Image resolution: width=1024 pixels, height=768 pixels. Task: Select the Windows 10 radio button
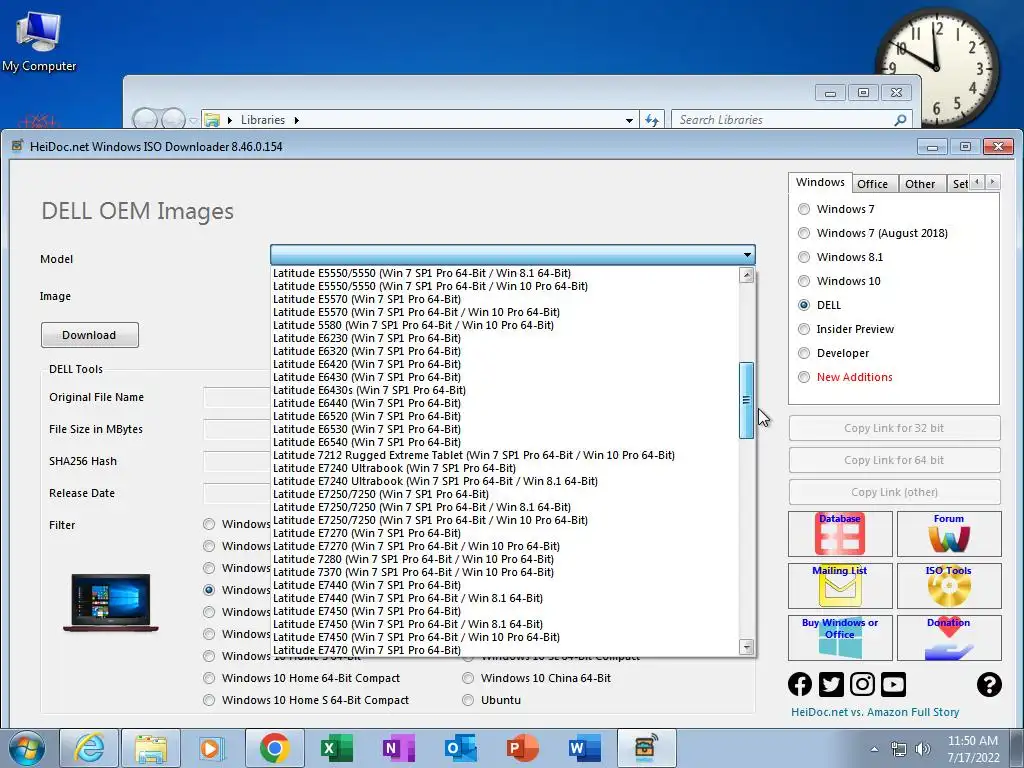pyautogui.click(x=804, y=281)
